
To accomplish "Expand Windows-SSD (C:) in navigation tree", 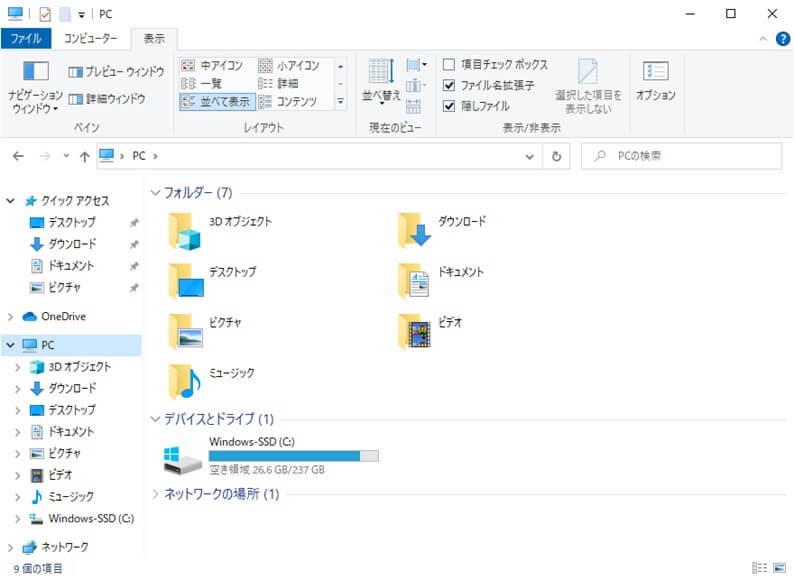I will tap(18, 519).
